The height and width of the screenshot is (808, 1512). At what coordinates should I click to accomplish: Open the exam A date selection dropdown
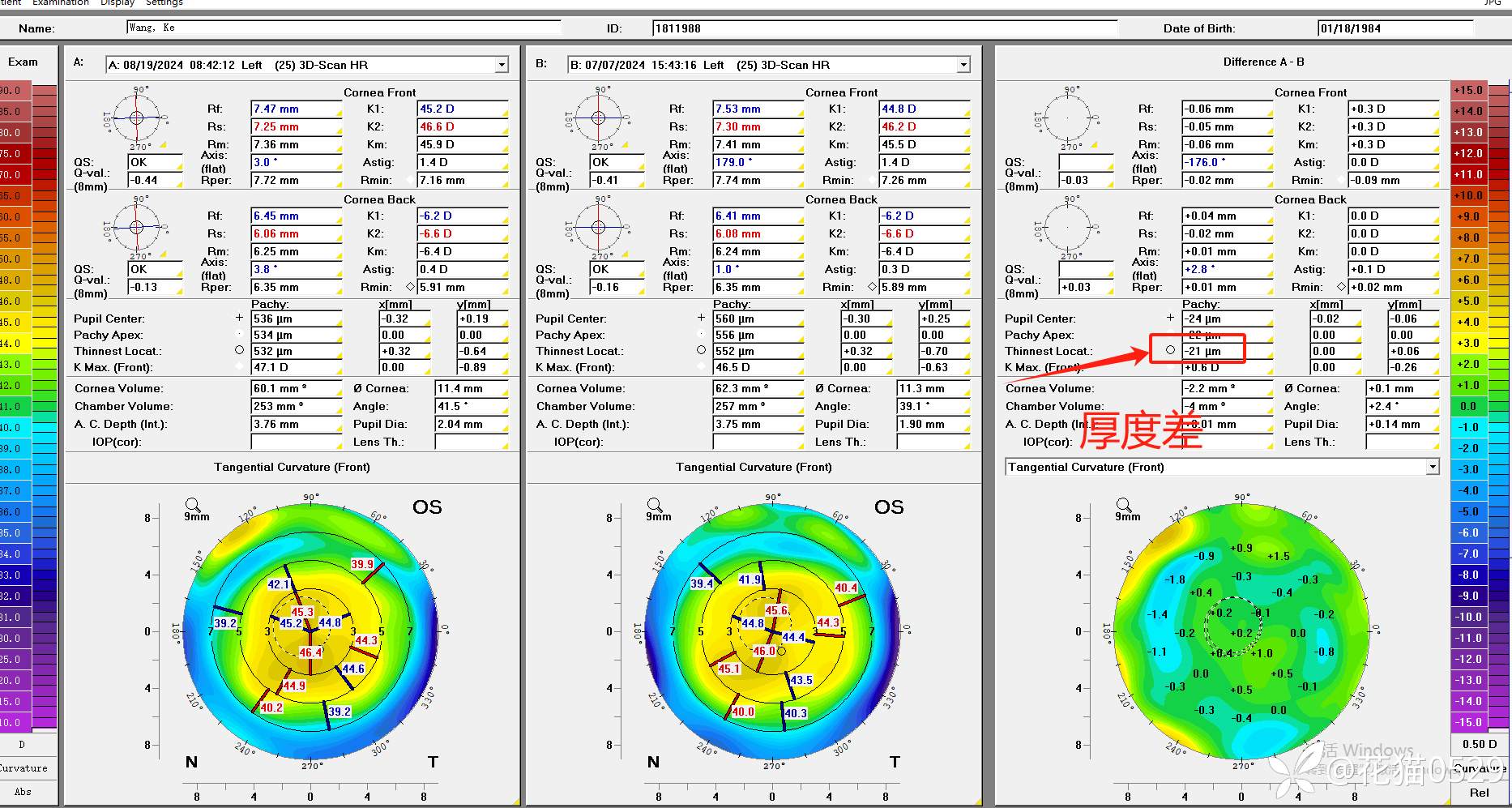502,65
